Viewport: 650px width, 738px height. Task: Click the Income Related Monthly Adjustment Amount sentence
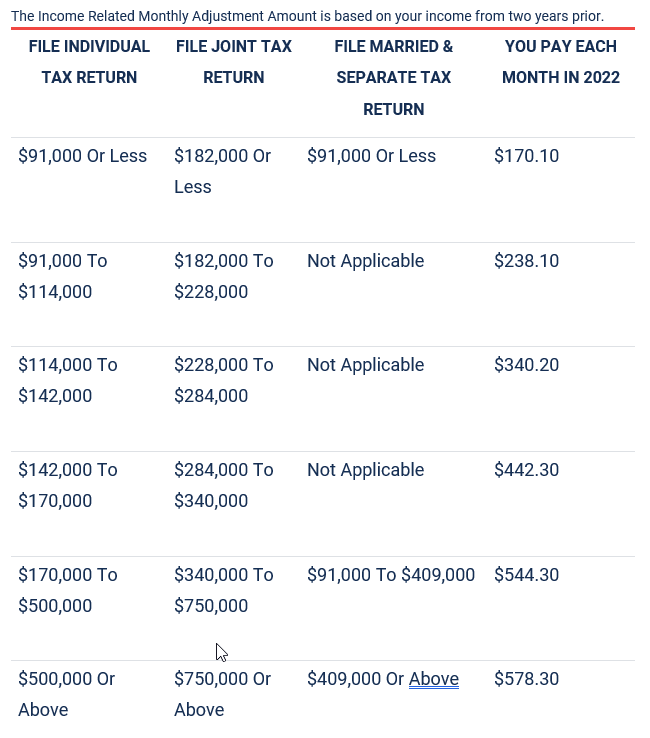click(x=307, y=16)
